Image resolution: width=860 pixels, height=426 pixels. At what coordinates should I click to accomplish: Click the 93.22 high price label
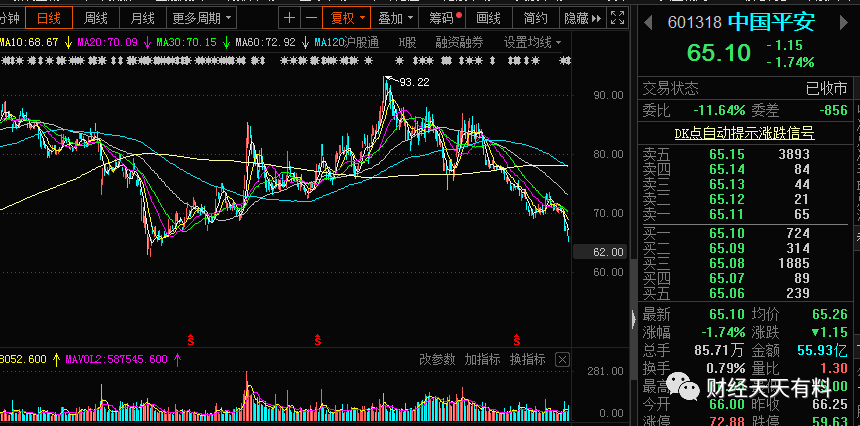coord(414,83)
